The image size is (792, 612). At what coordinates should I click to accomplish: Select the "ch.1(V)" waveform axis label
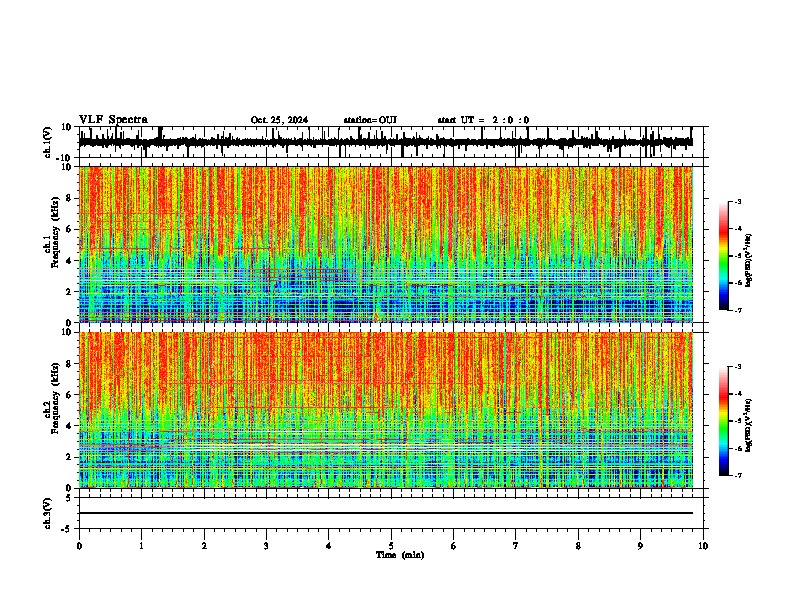[x=48, y=142]
